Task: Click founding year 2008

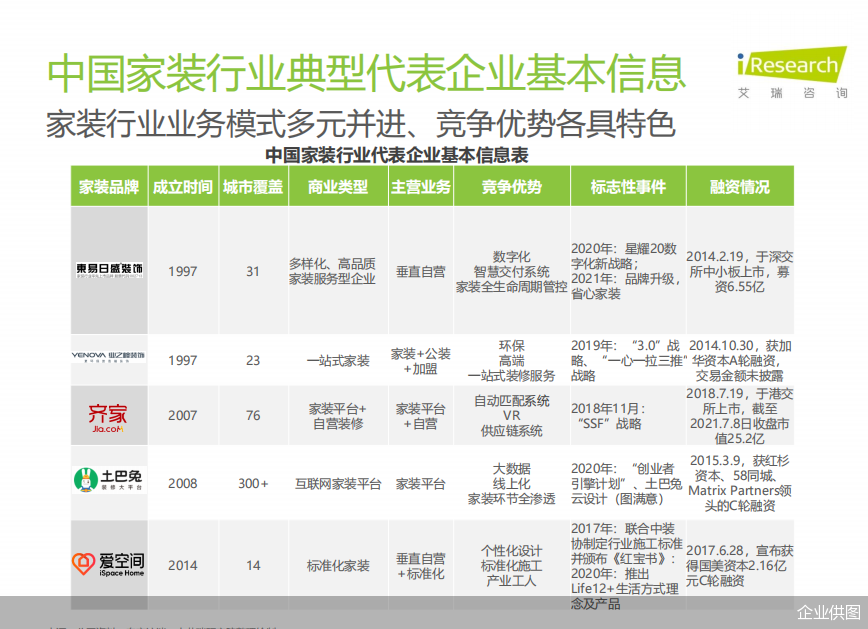Action: point(183,483)
